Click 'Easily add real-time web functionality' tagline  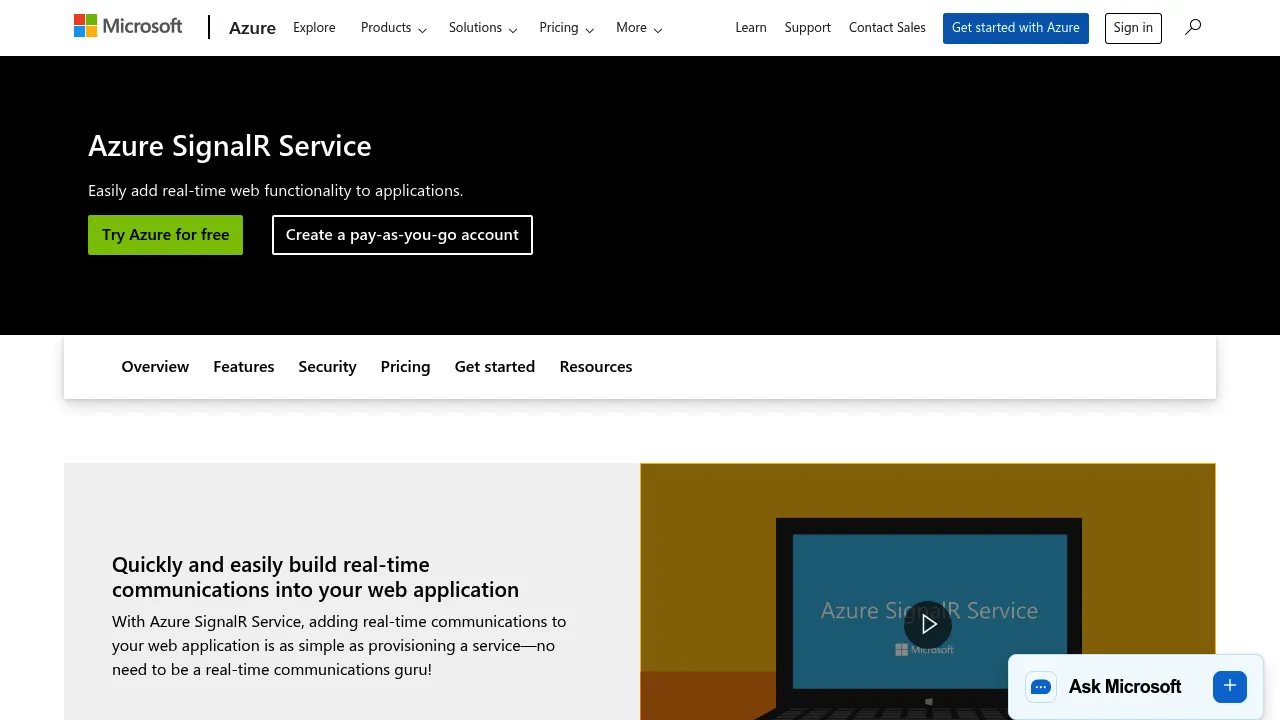point(275,191)
